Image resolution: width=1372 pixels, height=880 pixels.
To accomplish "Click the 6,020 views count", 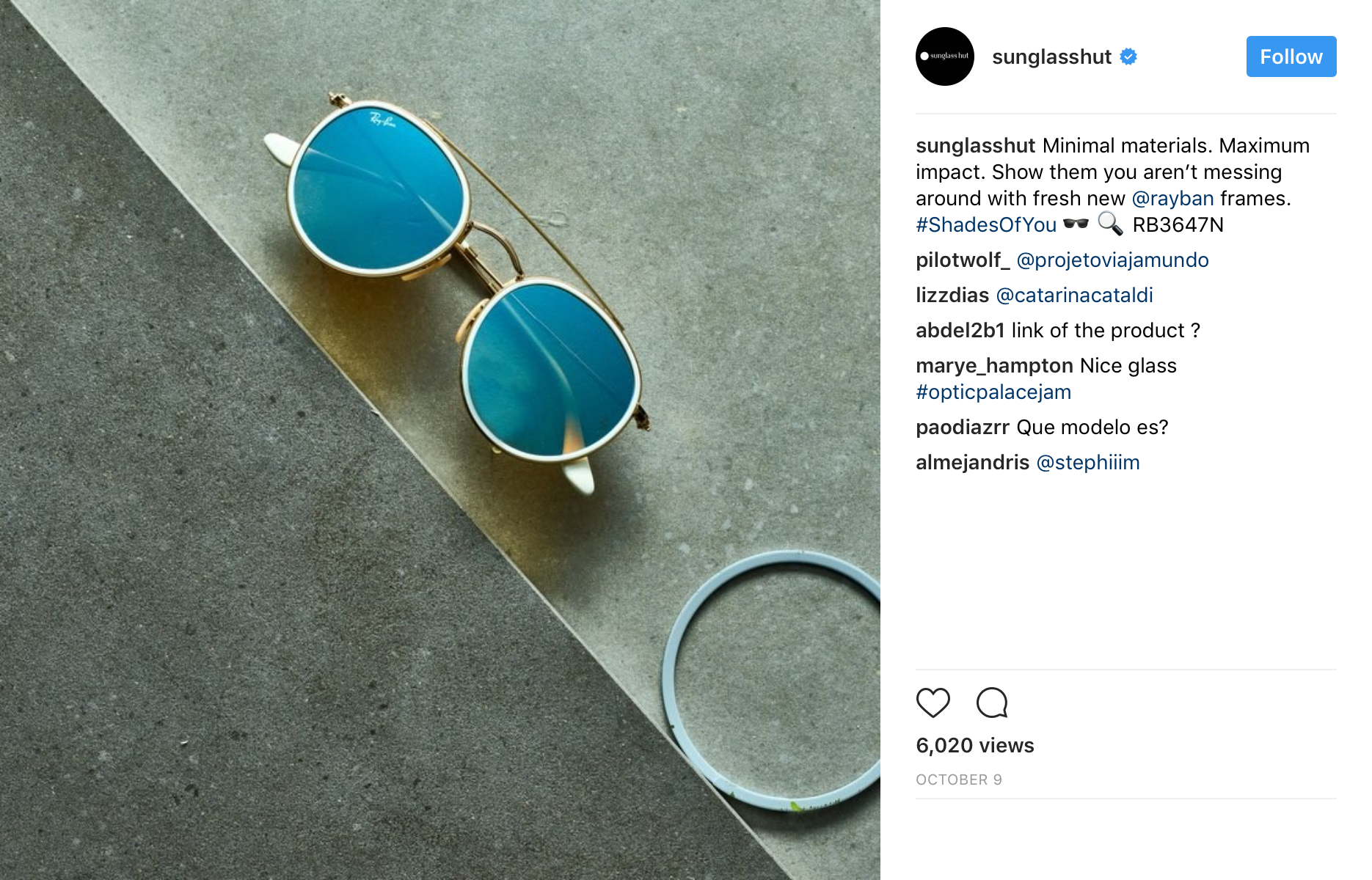I will click(x=975, y=745).
